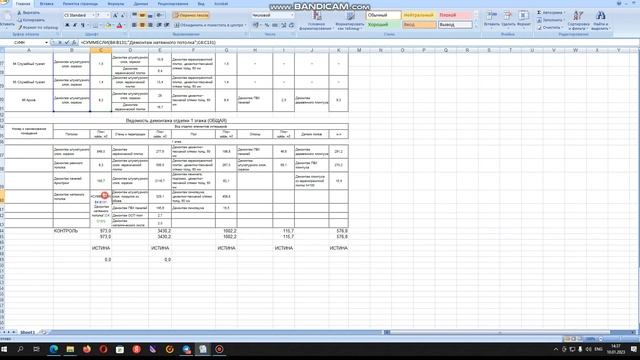Open the Заполнить fill menu
Screen dimensions: 640x360
pyautogui.click(x=551, y=20)
